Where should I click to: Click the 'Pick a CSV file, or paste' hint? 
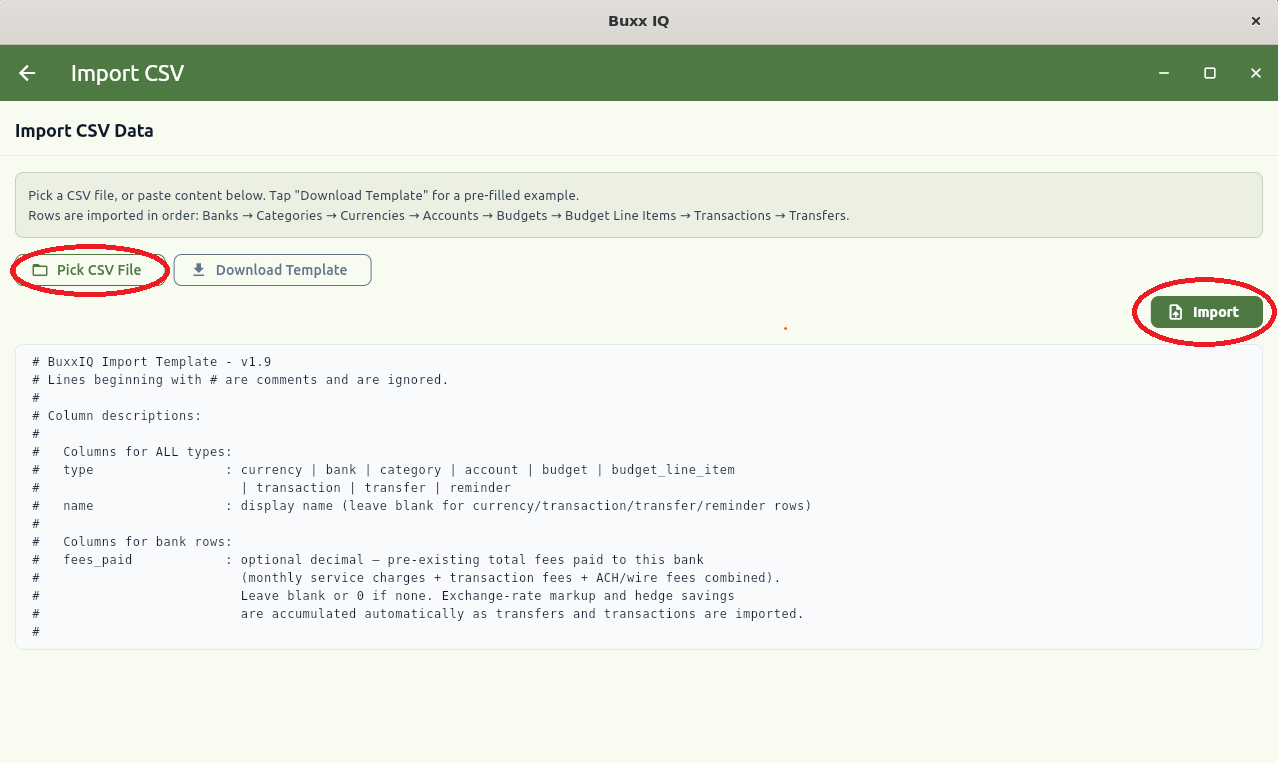click(303, 196)
